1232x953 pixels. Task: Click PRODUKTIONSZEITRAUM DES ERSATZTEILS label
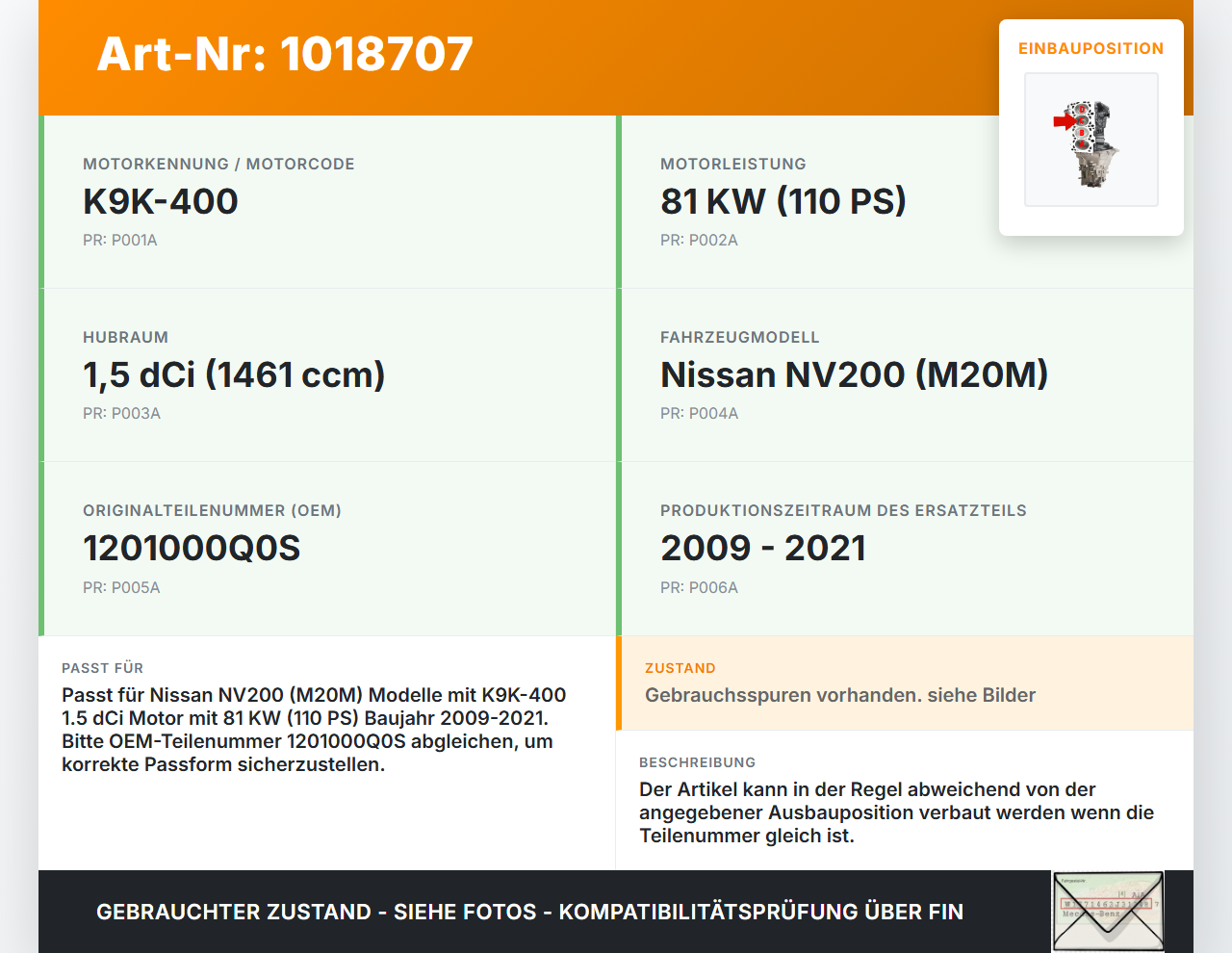(843, 510)
